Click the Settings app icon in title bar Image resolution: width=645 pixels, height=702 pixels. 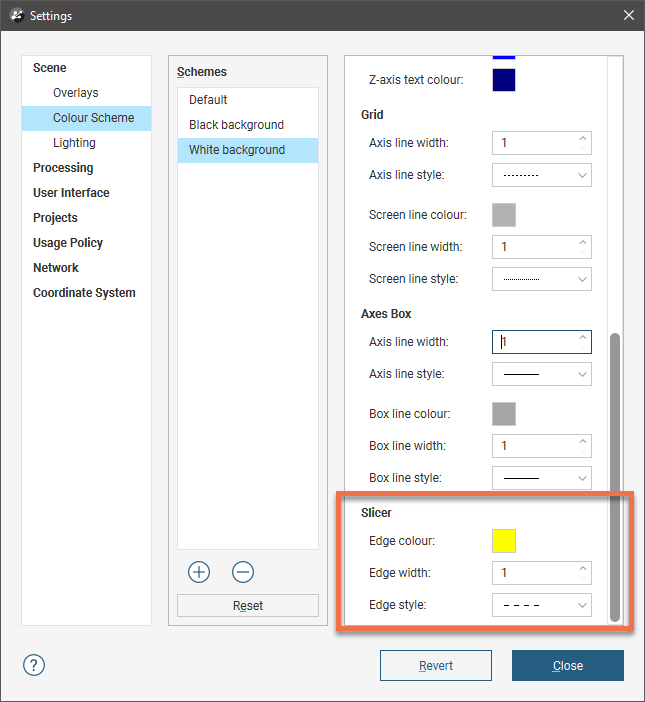click(16, 15)
